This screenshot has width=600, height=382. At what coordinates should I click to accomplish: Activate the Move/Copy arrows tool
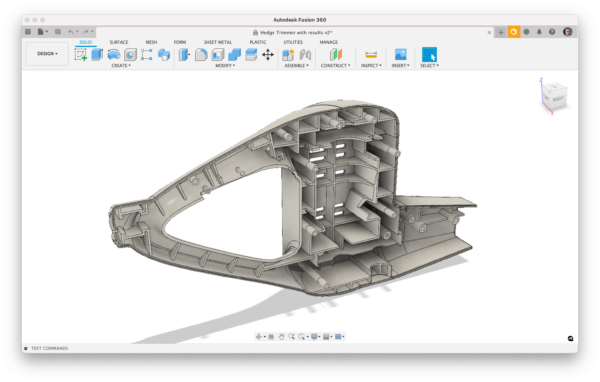(x=268, y=55)
